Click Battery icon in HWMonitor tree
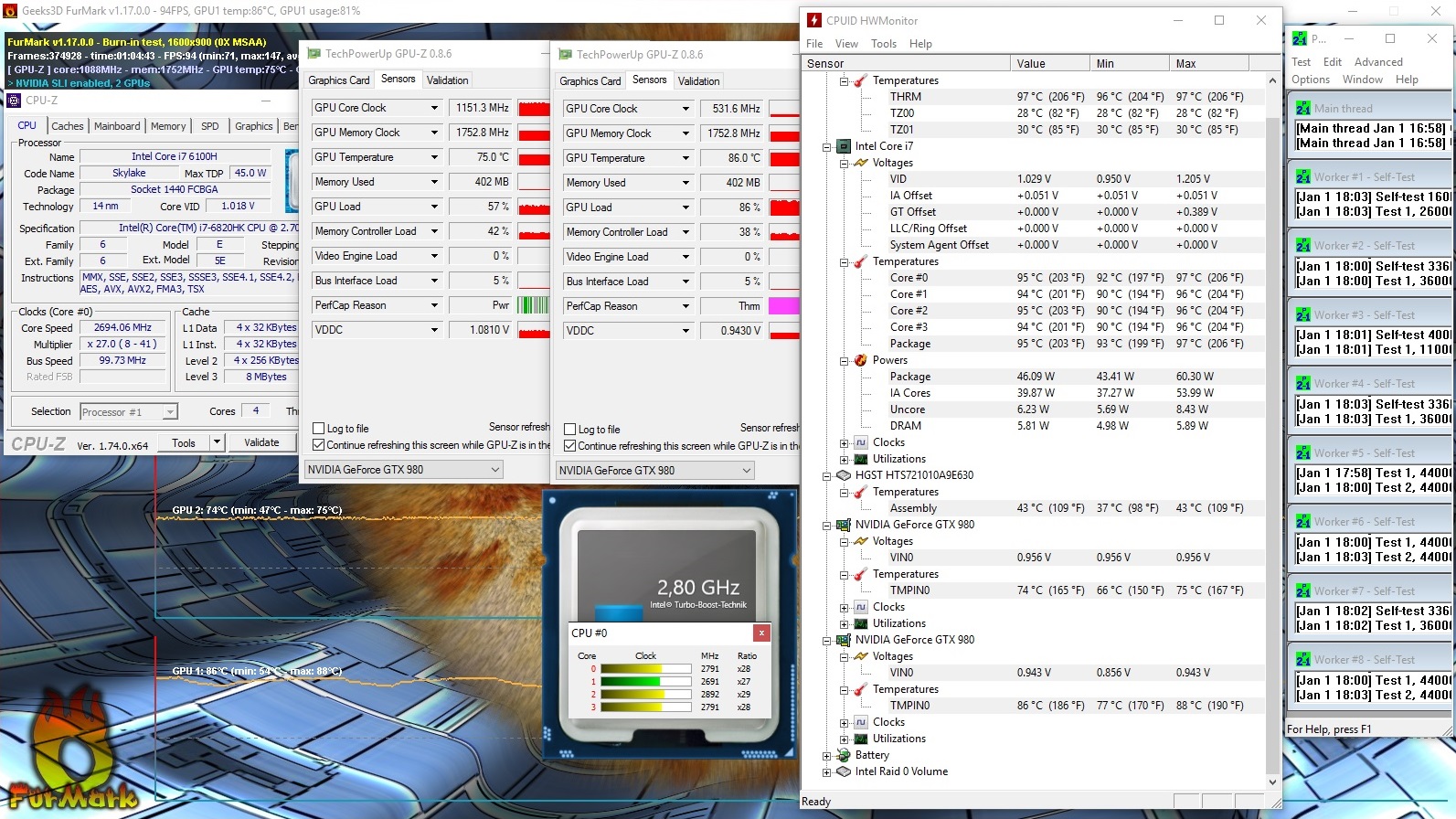The image size is (1456, 819). pos(844,755)
